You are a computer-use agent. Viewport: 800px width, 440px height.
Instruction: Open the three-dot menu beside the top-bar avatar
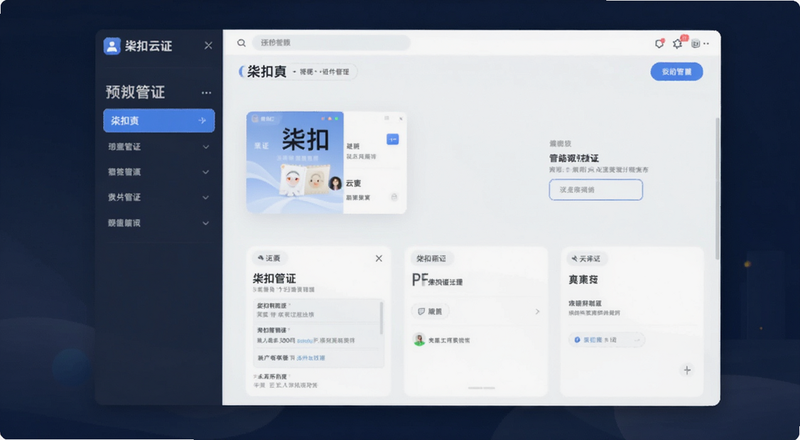pos(706,44)
